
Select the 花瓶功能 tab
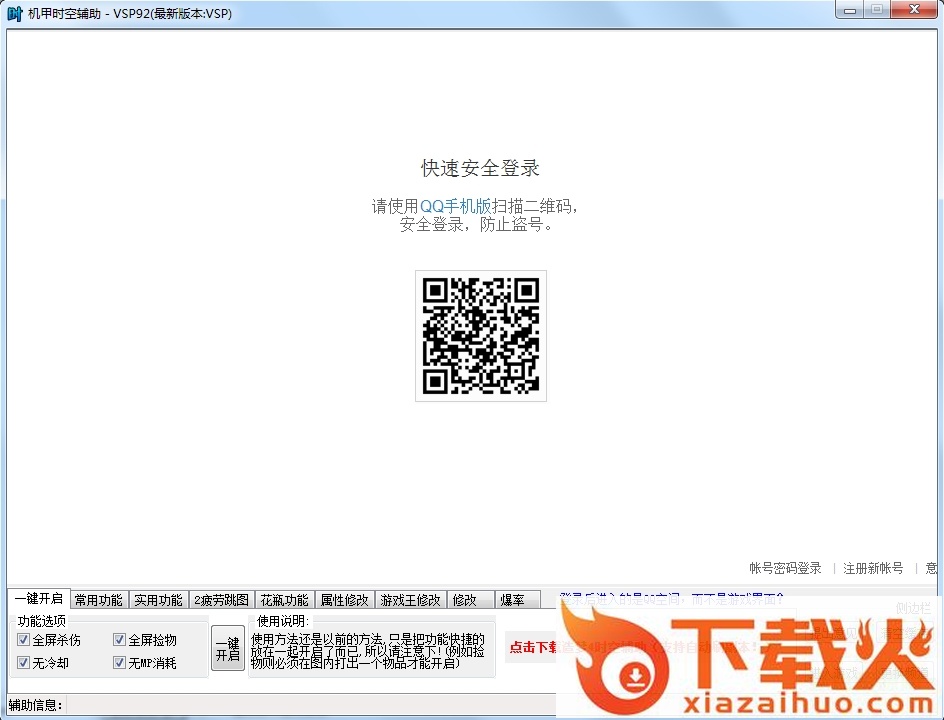point(284,600)
